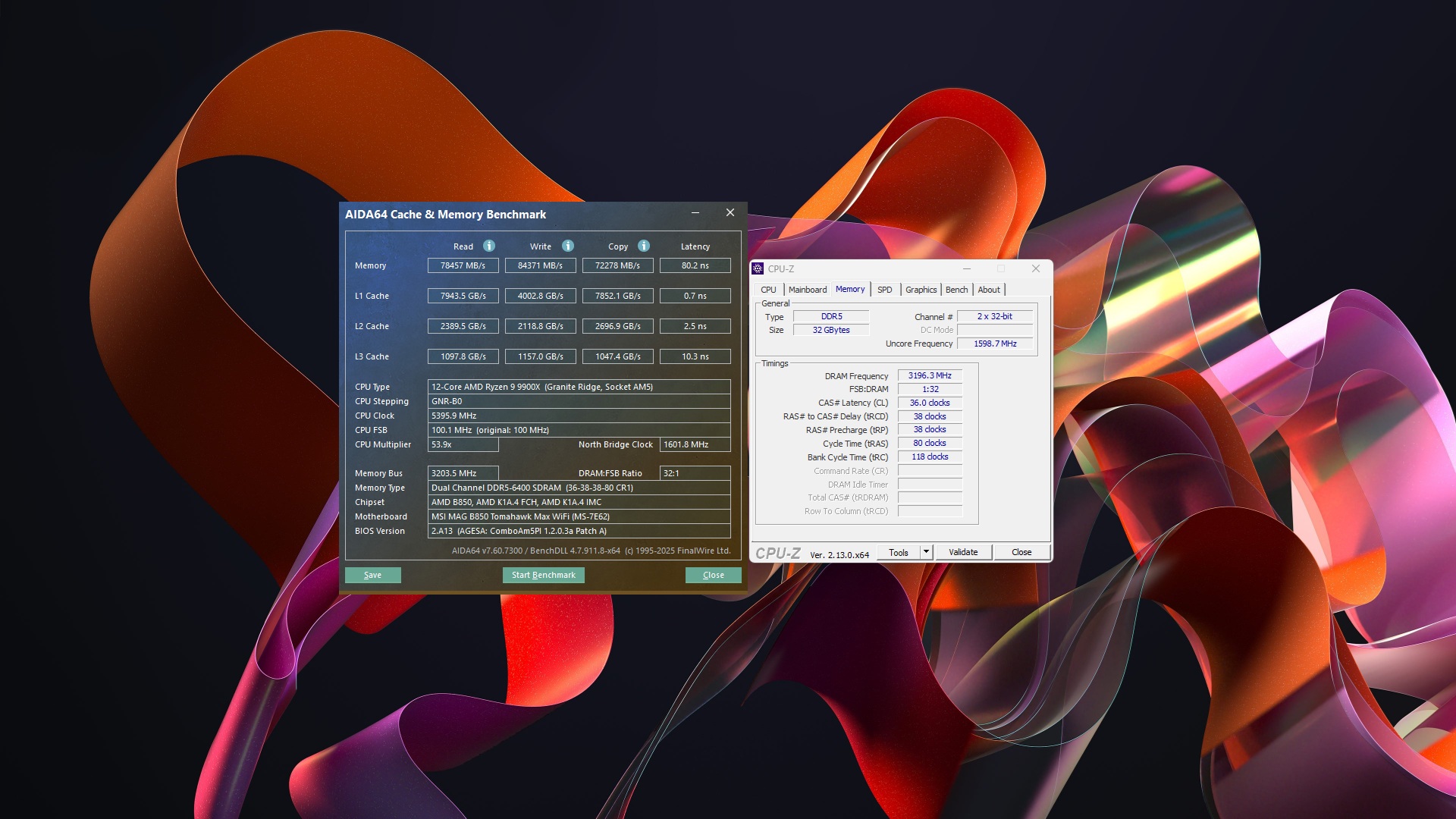
Task: Select the Memory Latency value 80.2 ns
Action: pos(695,265)
